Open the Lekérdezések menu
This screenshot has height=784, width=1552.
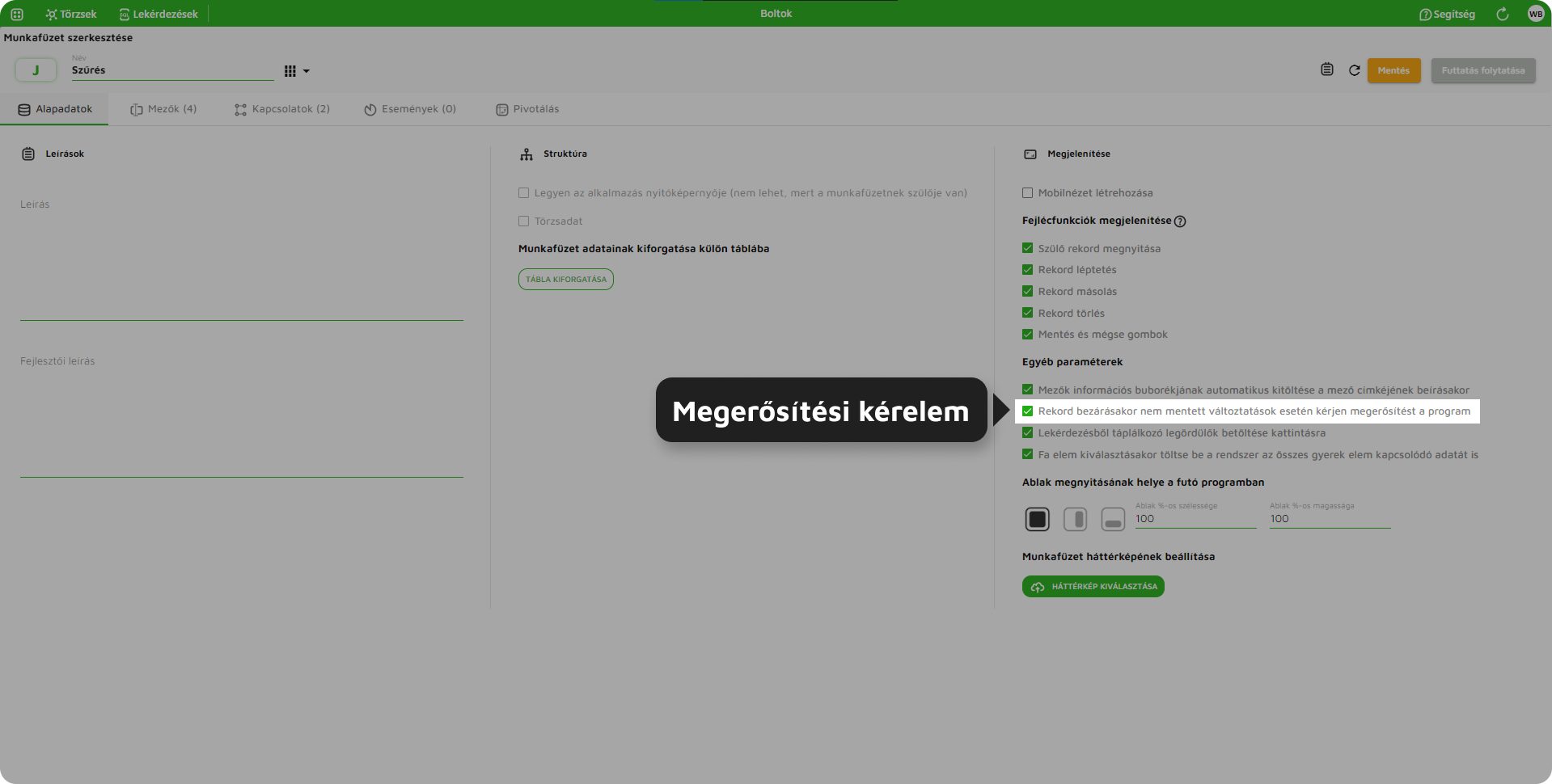pos(159,14)
